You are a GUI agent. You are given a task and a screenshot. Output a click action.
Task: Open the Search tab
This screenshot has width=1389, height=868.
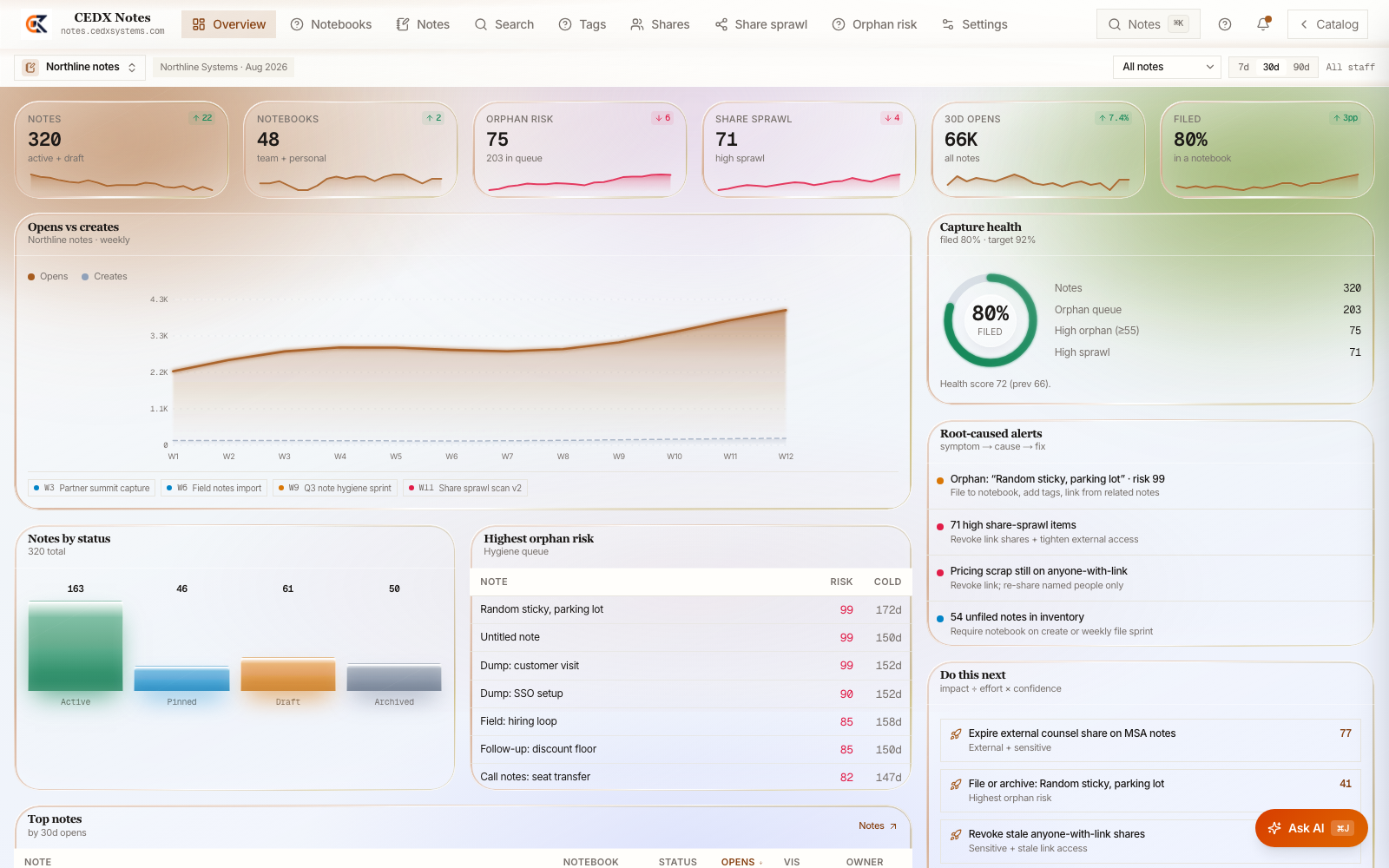tap(504, 24)
